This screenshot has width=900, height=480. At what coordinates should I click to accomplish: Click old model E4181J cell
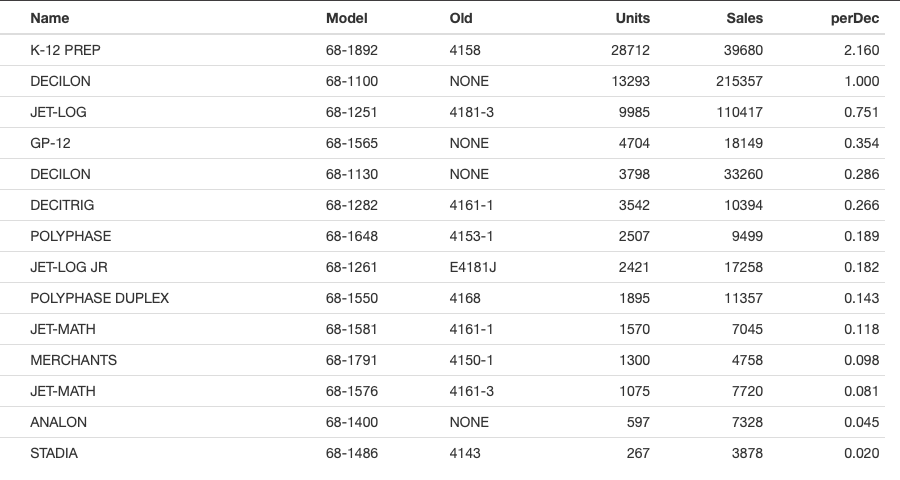click(x=473, y=267)
